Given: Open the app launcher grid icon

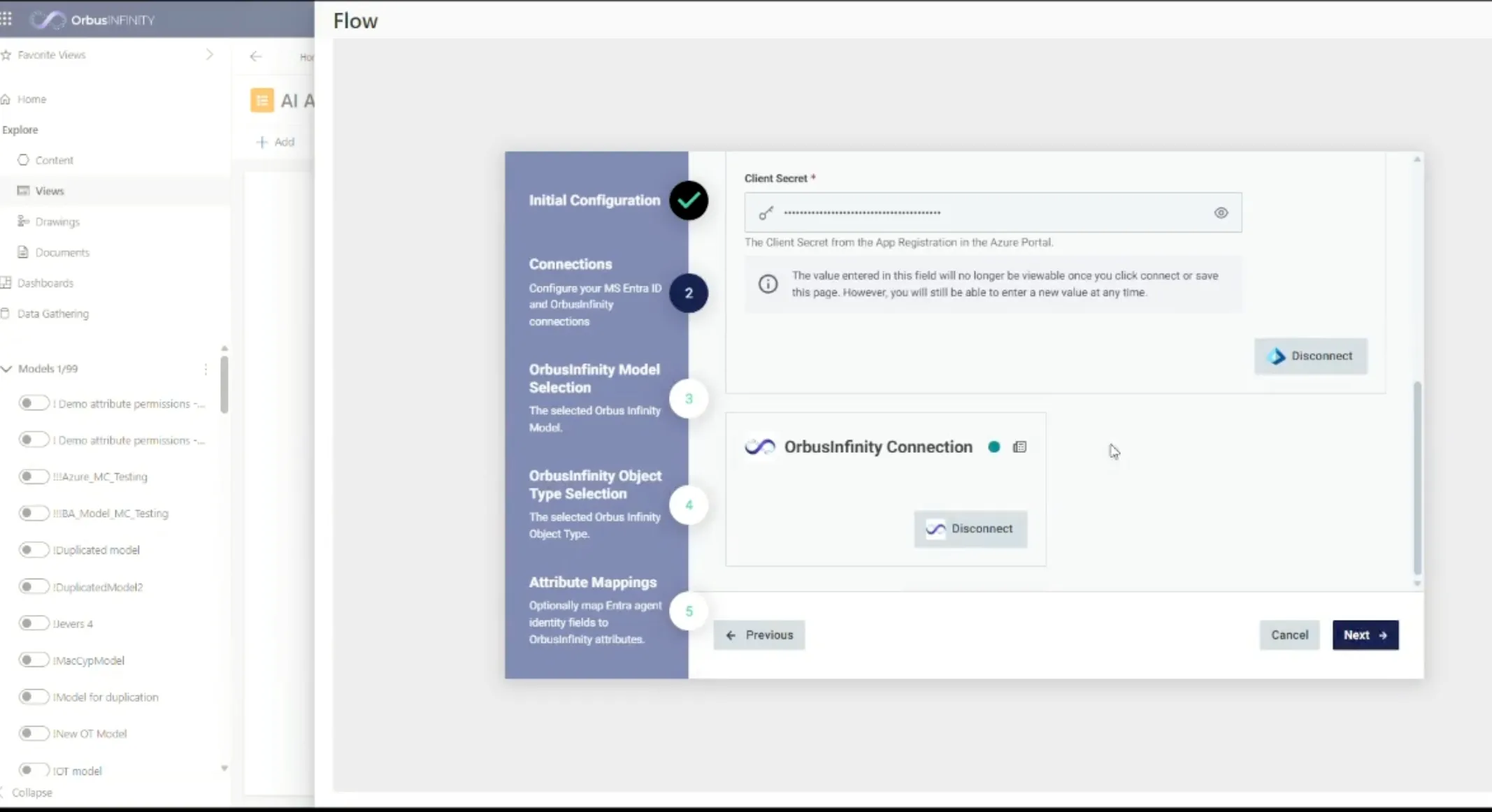Looking at the screenshot, I should click(6, 19).
